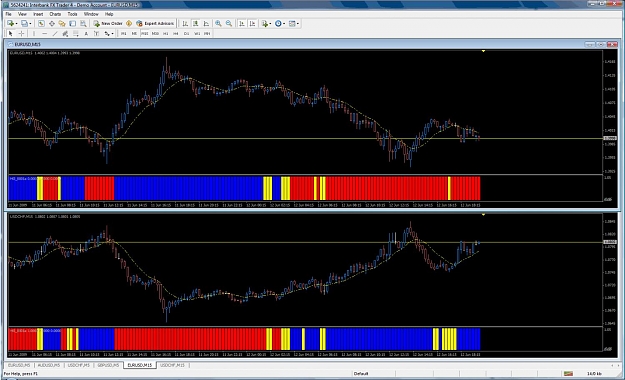
Task: Click the chart shift marker on USDCHF chart
Action: (483, 215)
